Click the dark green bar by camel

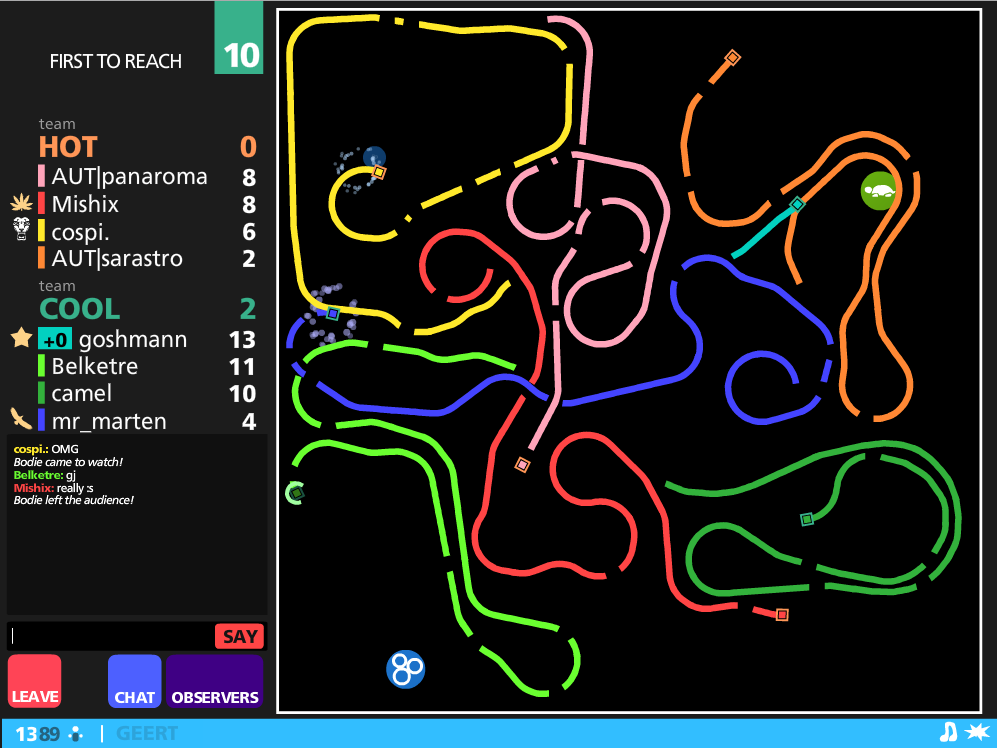click(x=41, y=393)
